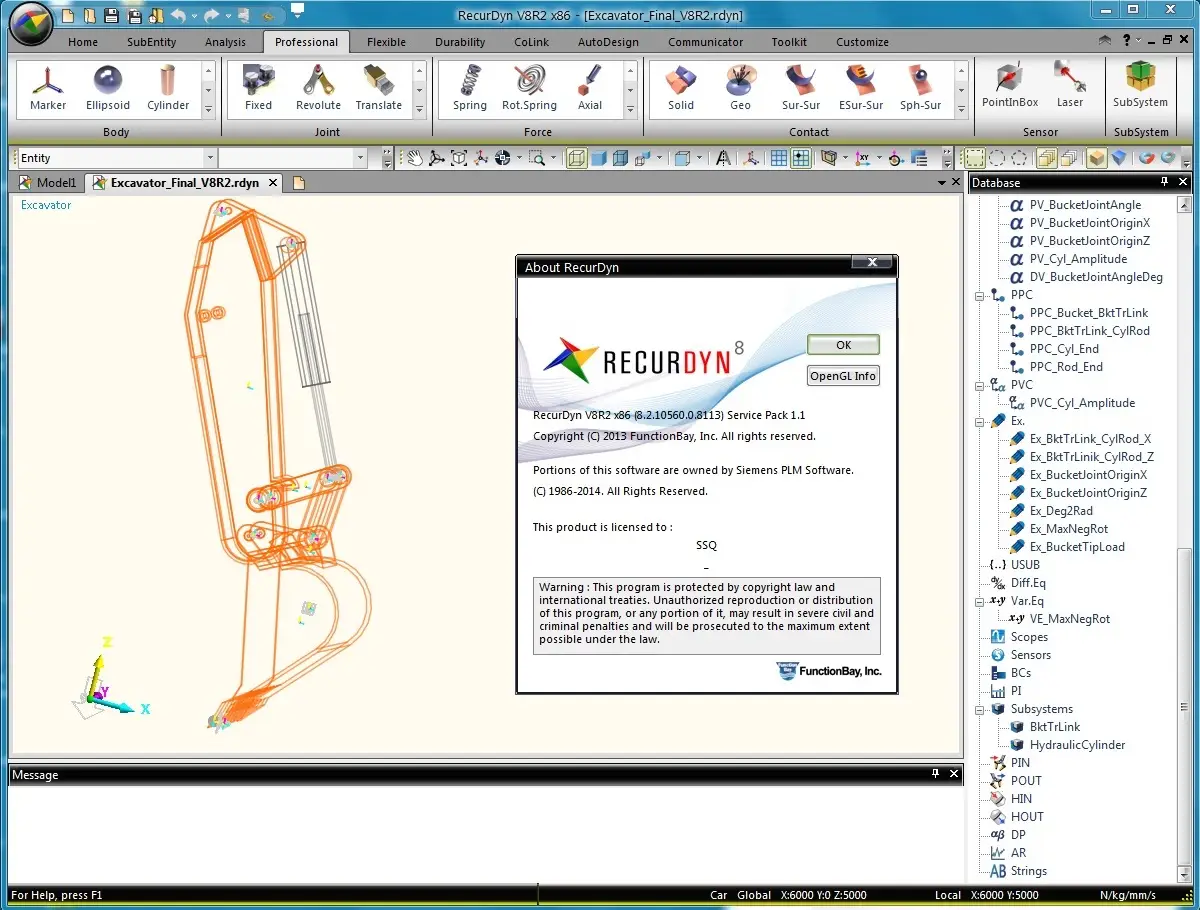Screen dimensions: 1200x910
Task: Select the Sur-Sur contact tool
Action: pyautogui.click(x=801, y=89)
